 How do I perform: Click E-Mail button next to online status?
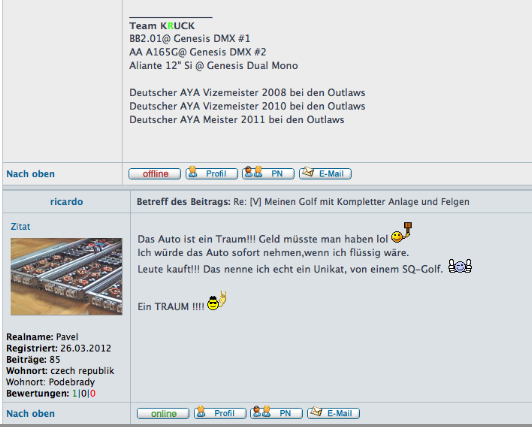pyautogui.click(x=333, y=413)
